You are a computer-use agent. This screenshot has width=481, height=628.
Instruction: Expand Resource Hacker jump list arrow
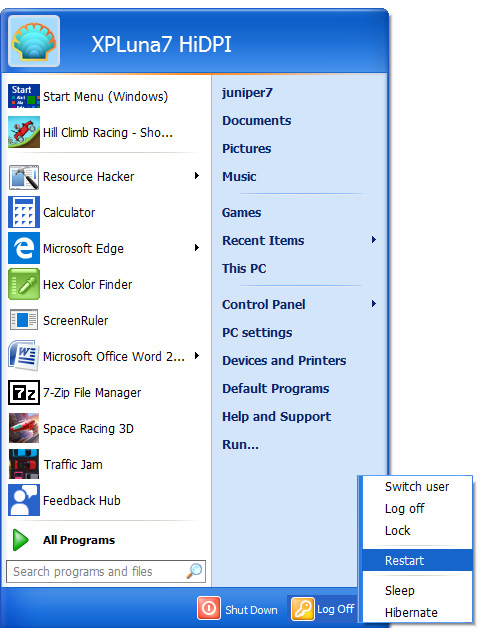[x=197, y=176]
